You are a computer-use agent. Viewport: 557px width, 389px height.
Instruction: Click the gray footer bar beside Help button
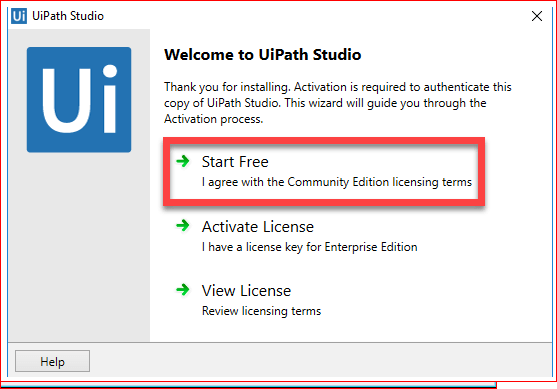[320, 361]
